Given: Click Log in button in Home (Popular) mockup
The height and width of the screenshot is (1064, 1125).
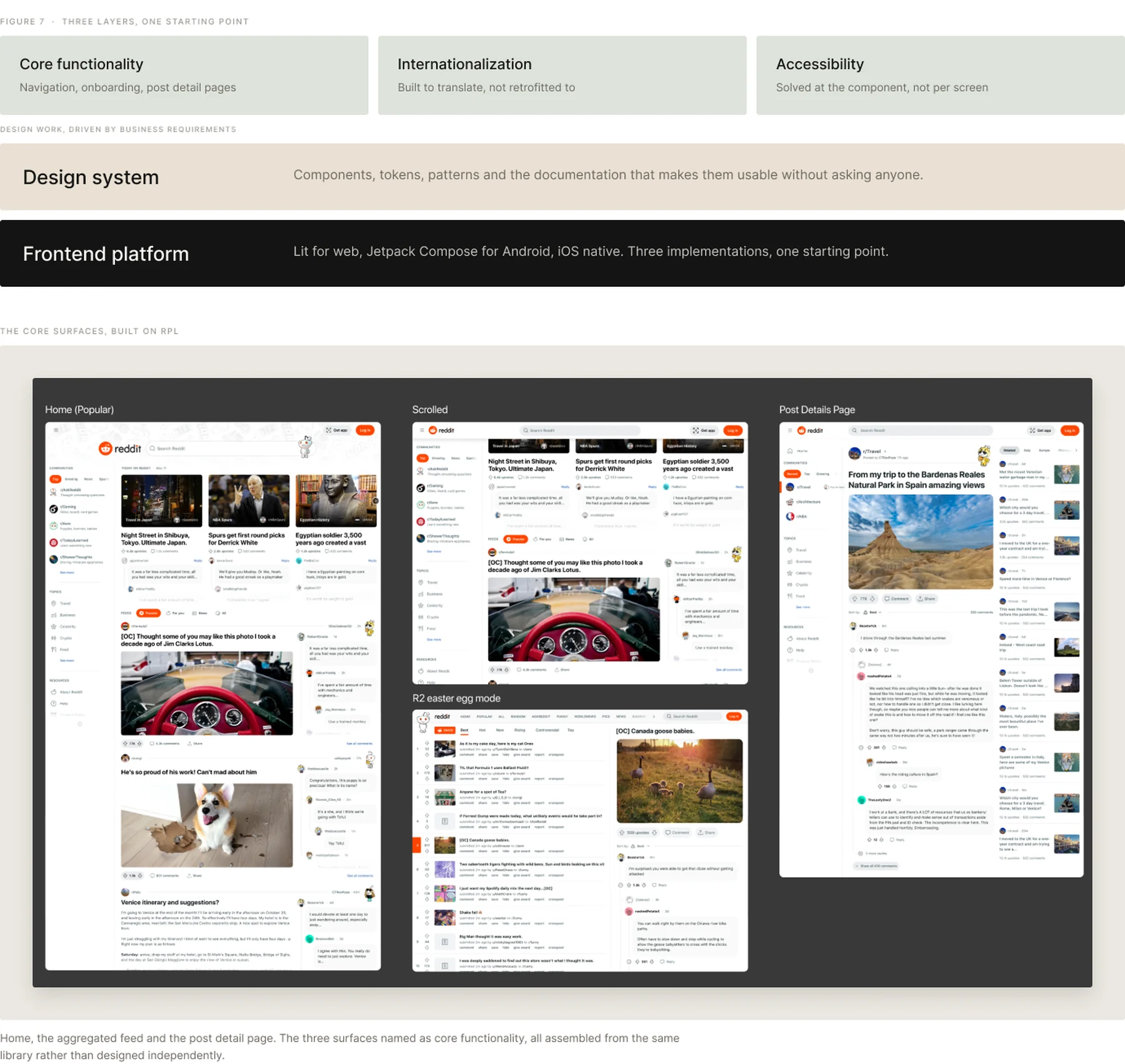Looking at the screenshot, I should click(x=365, y=430).
